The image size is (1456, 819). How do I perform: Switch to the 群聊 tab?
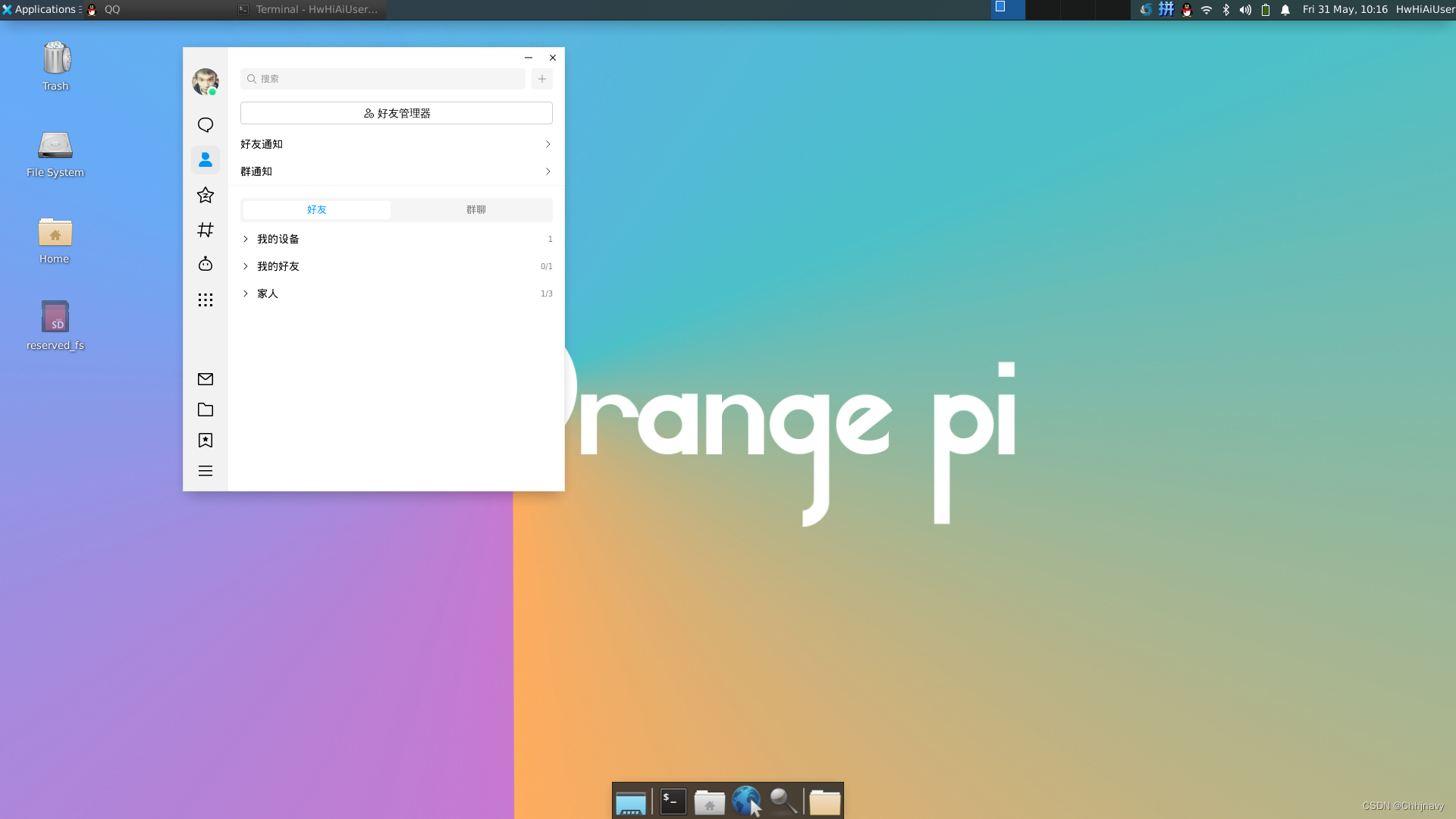pos(476,210)
